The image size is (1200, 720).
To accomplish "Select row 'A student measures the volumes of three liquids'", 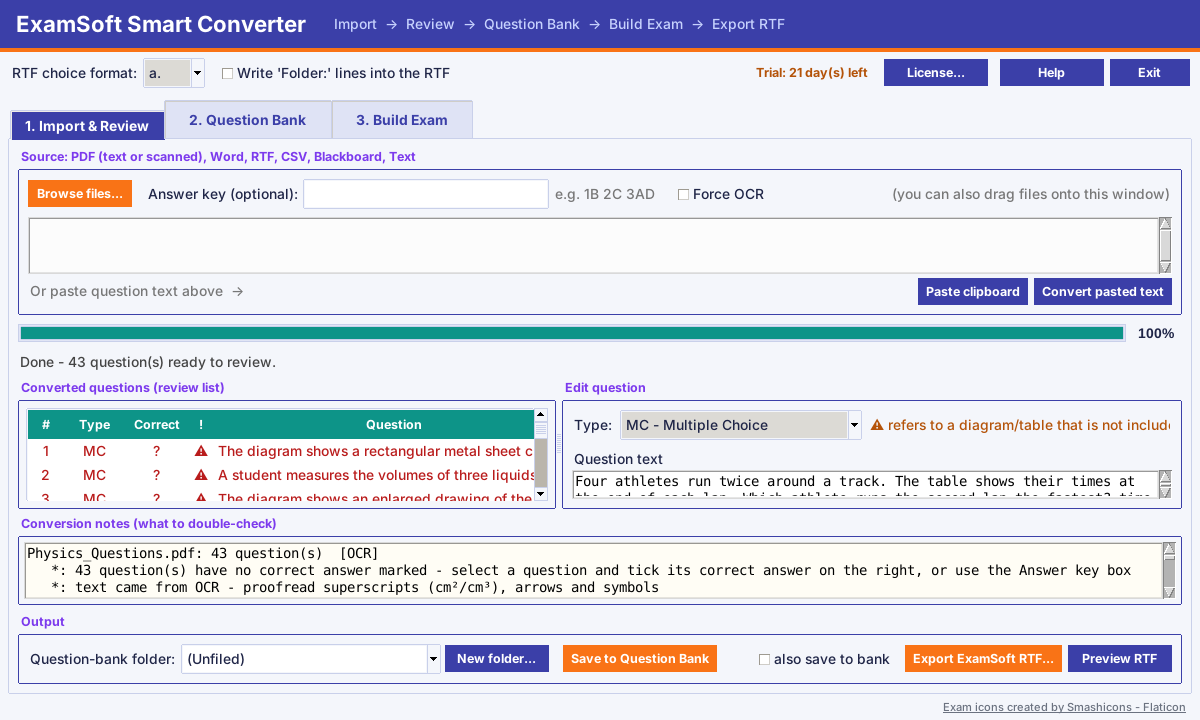I will point(281,475).
